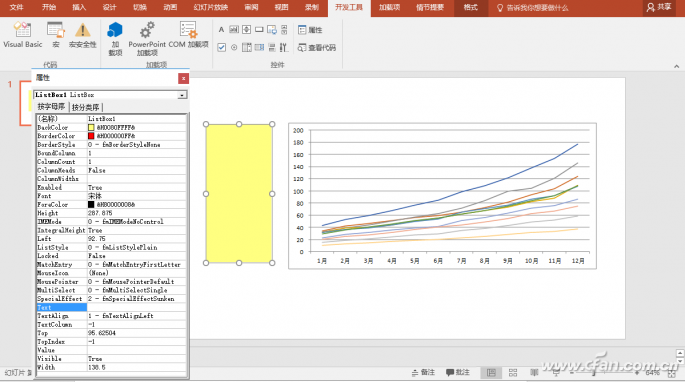Select the line chart on the slide
685x382 pixels.
(x=442, y=196)
